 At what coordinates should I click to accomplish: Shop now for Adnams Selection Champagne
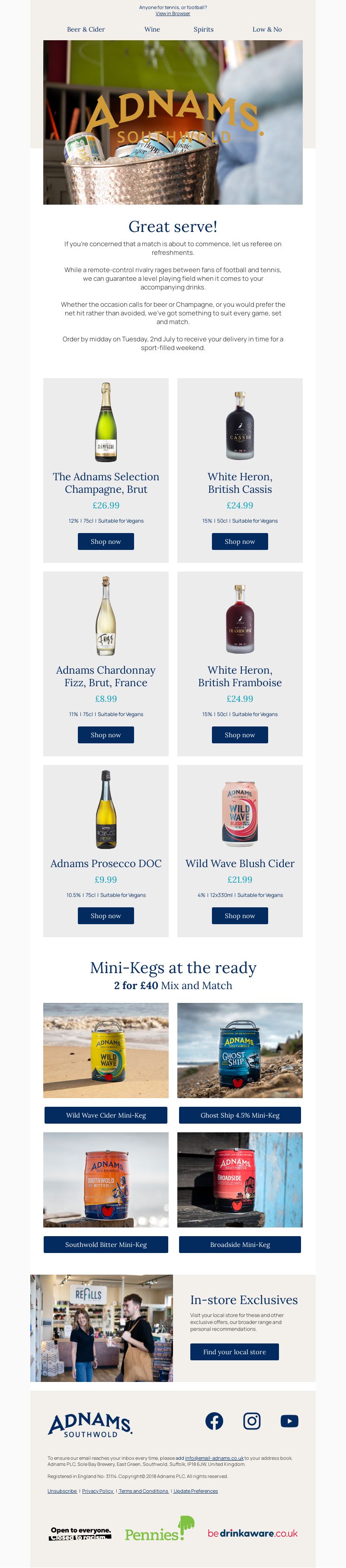click(106, 541)
